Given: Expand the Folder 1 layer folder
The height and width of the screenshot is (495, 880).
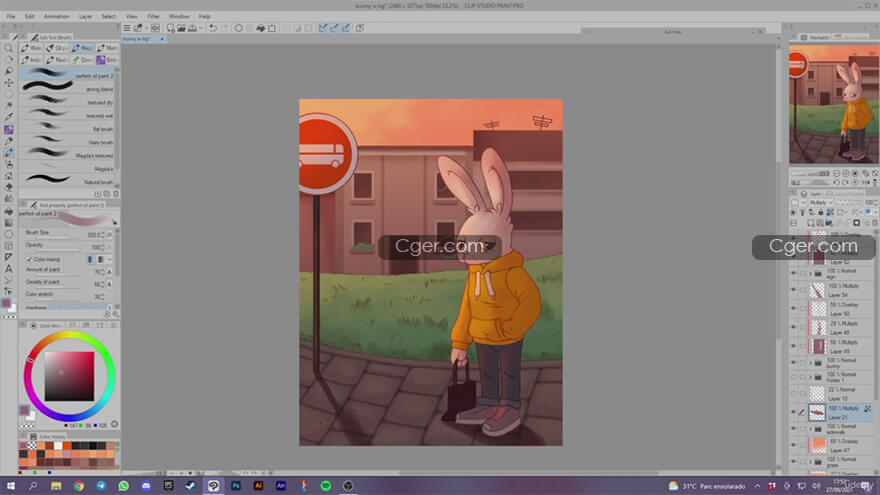Looking at the screenshot, I should point(810,377).
